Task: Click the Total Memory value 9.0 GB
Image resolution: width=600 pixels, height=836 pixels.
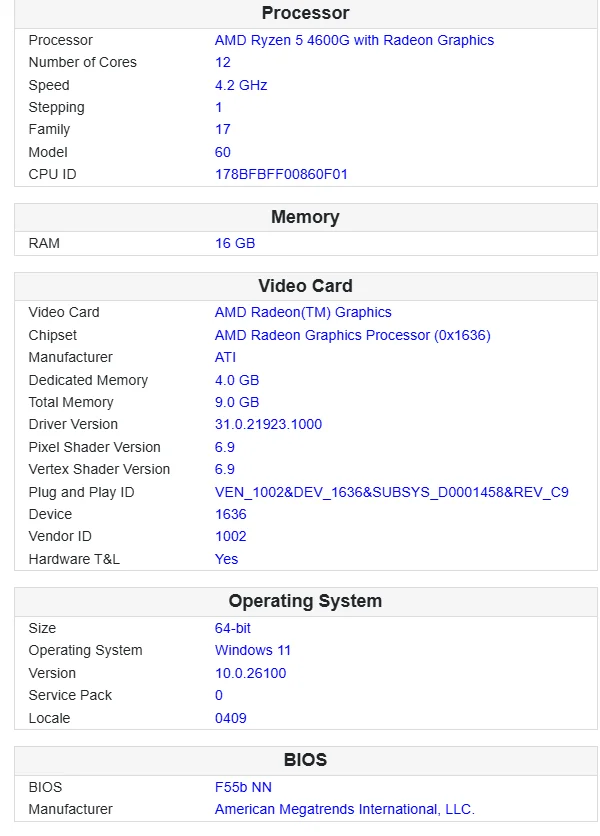Action: pyautogui.click(x=237, y=403)
